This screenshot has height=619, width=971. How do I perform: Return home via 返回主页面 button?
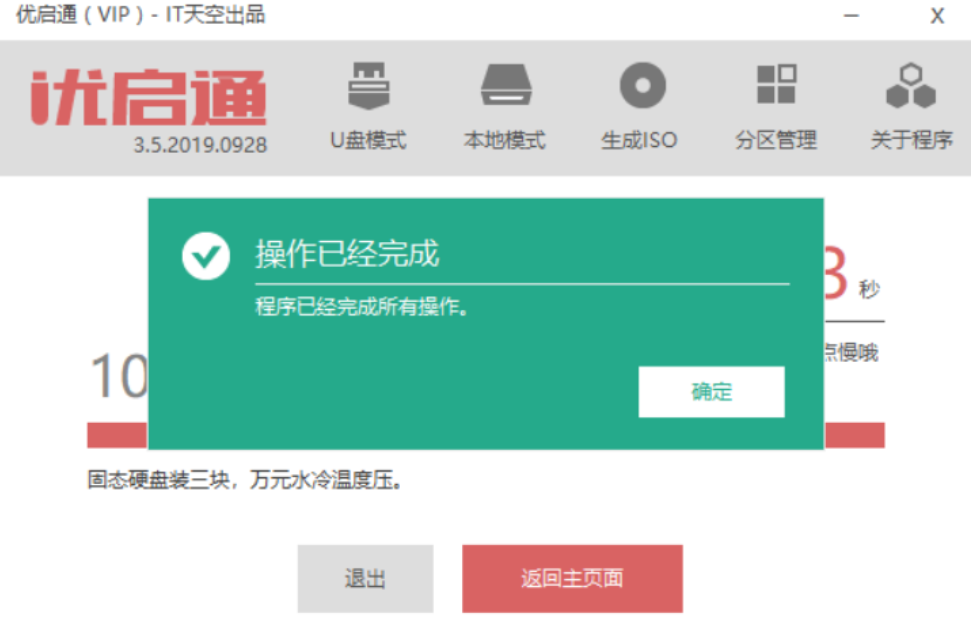coord(572,579)
